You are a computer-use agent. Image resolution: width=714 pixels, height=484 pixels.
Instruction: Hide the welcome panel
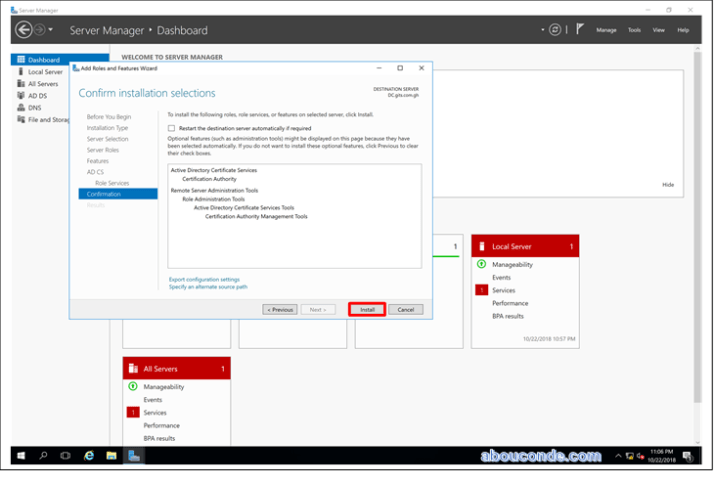[668, 184]
